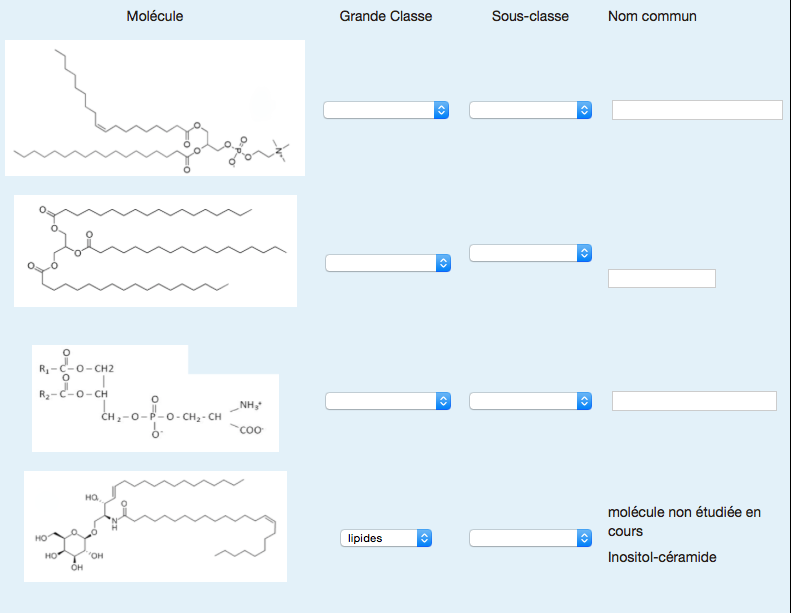
Task: Open the dropdown showing "lipides"
Action: (x=386, y=538)
